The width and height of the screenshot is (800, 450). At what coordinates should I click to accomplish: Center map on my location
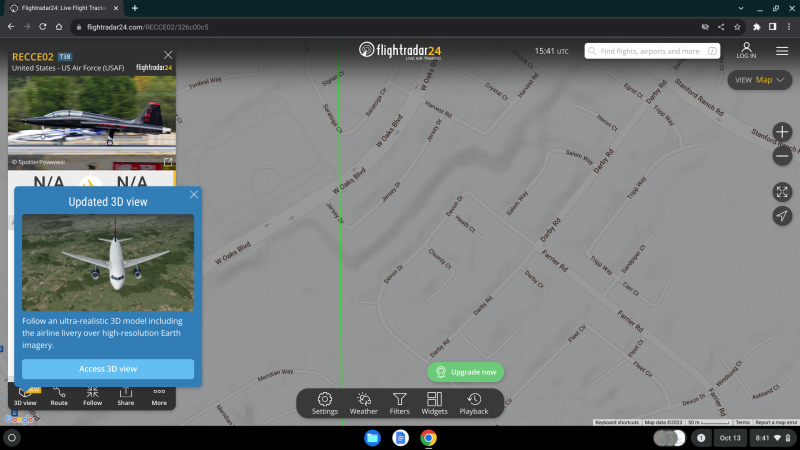click(782, 216)
